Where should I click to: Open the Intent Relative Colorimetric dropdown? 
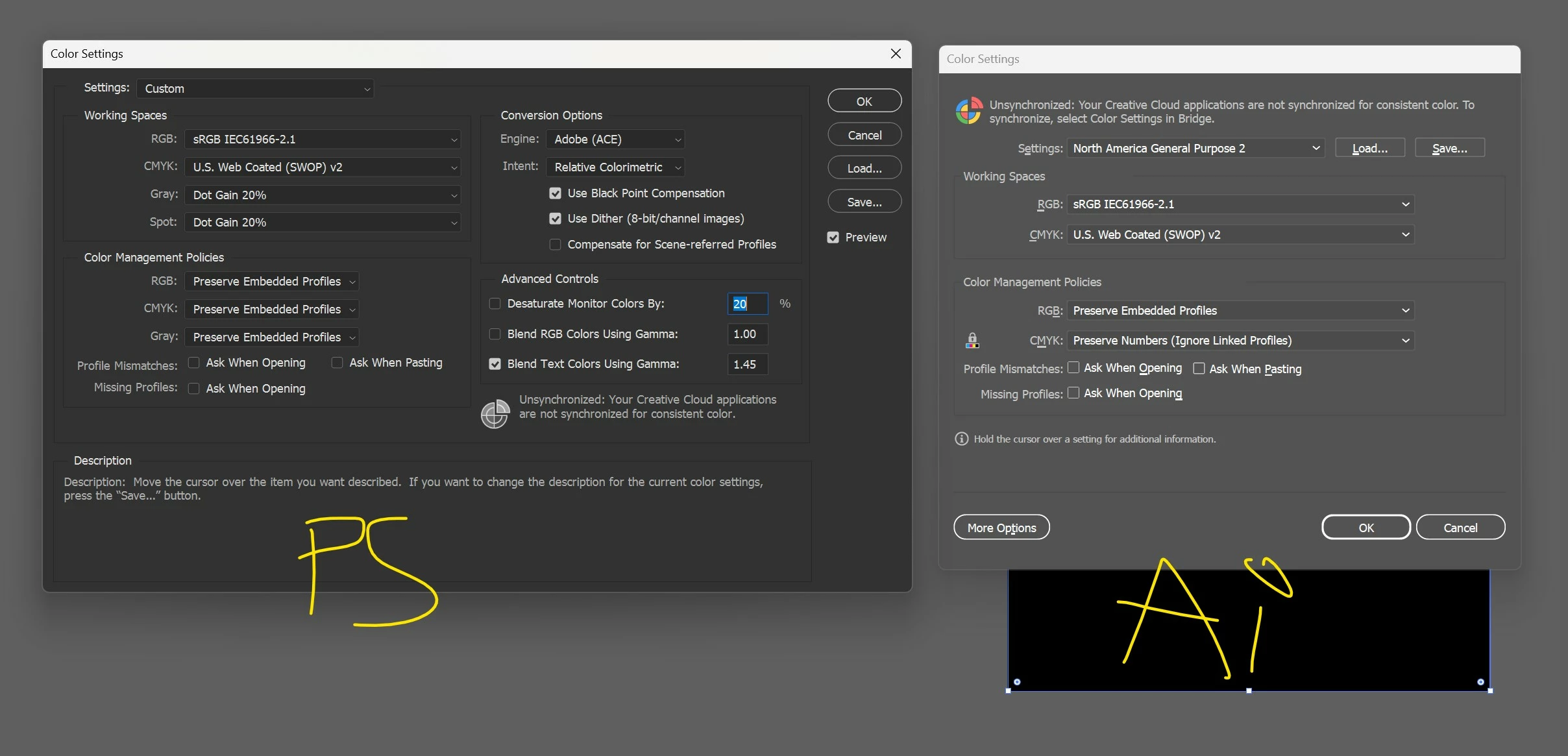[x=615, y=167]
